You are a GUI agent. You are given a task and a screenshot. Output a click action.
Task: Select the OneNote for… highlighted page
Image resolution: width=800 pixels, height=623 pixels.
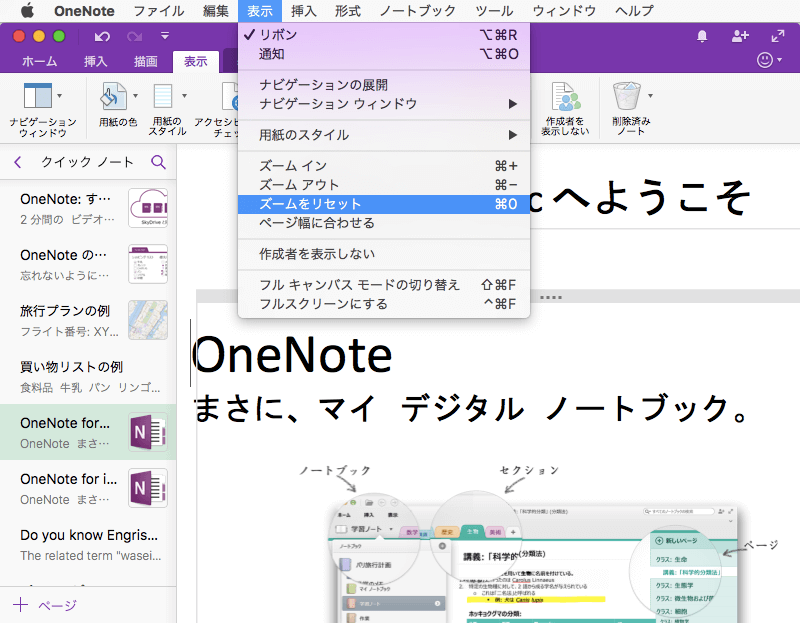coord(88,433)
